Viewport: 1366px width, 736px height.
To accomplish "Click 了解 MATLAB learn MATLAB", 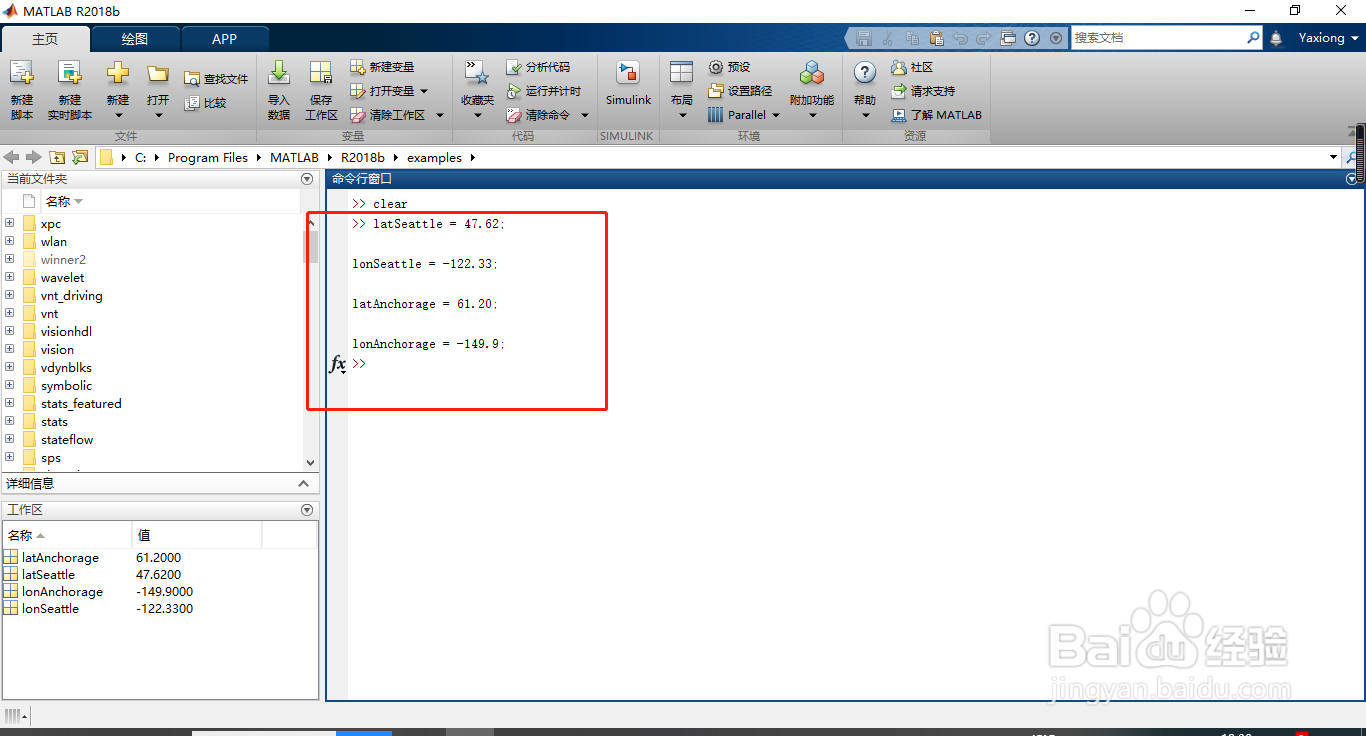I will 937,115.
